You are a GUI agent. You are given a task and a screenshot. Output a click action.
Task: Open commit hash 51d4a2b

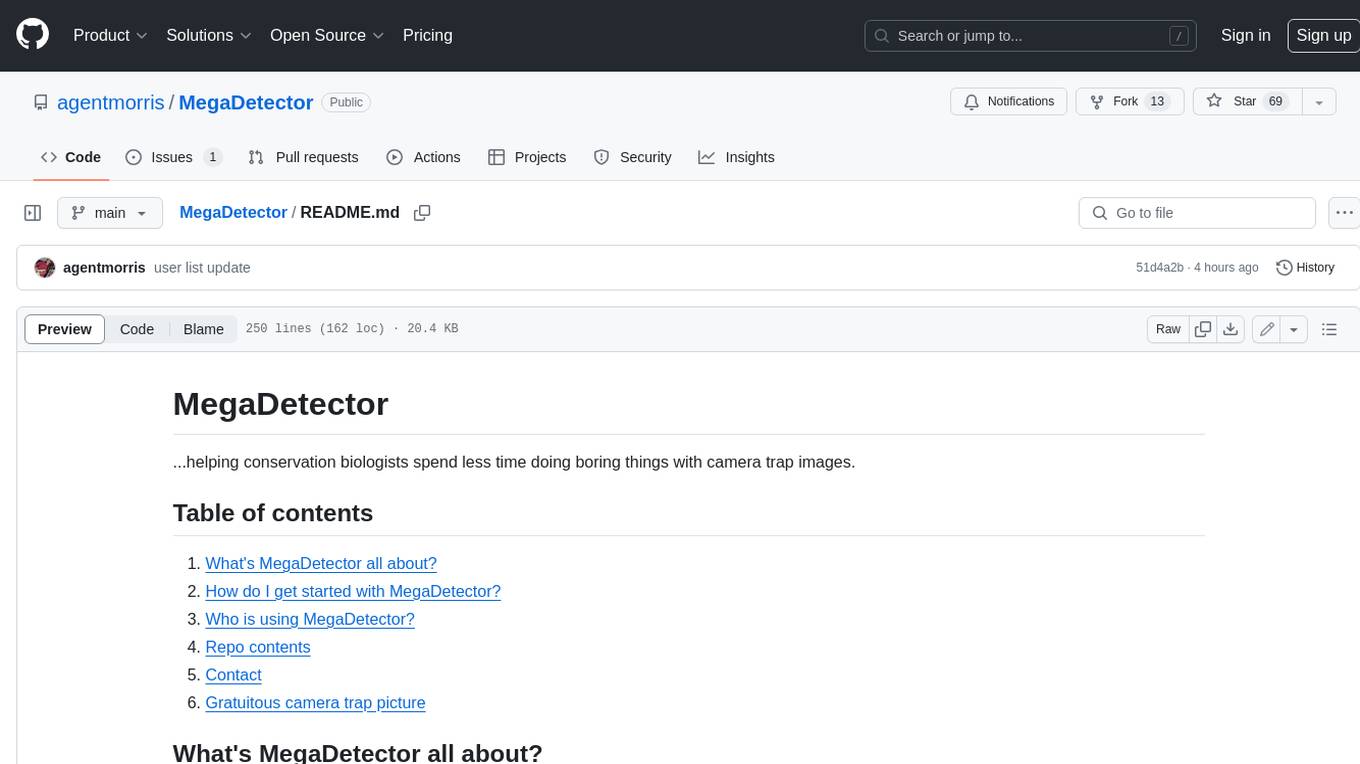point(1159,268)
